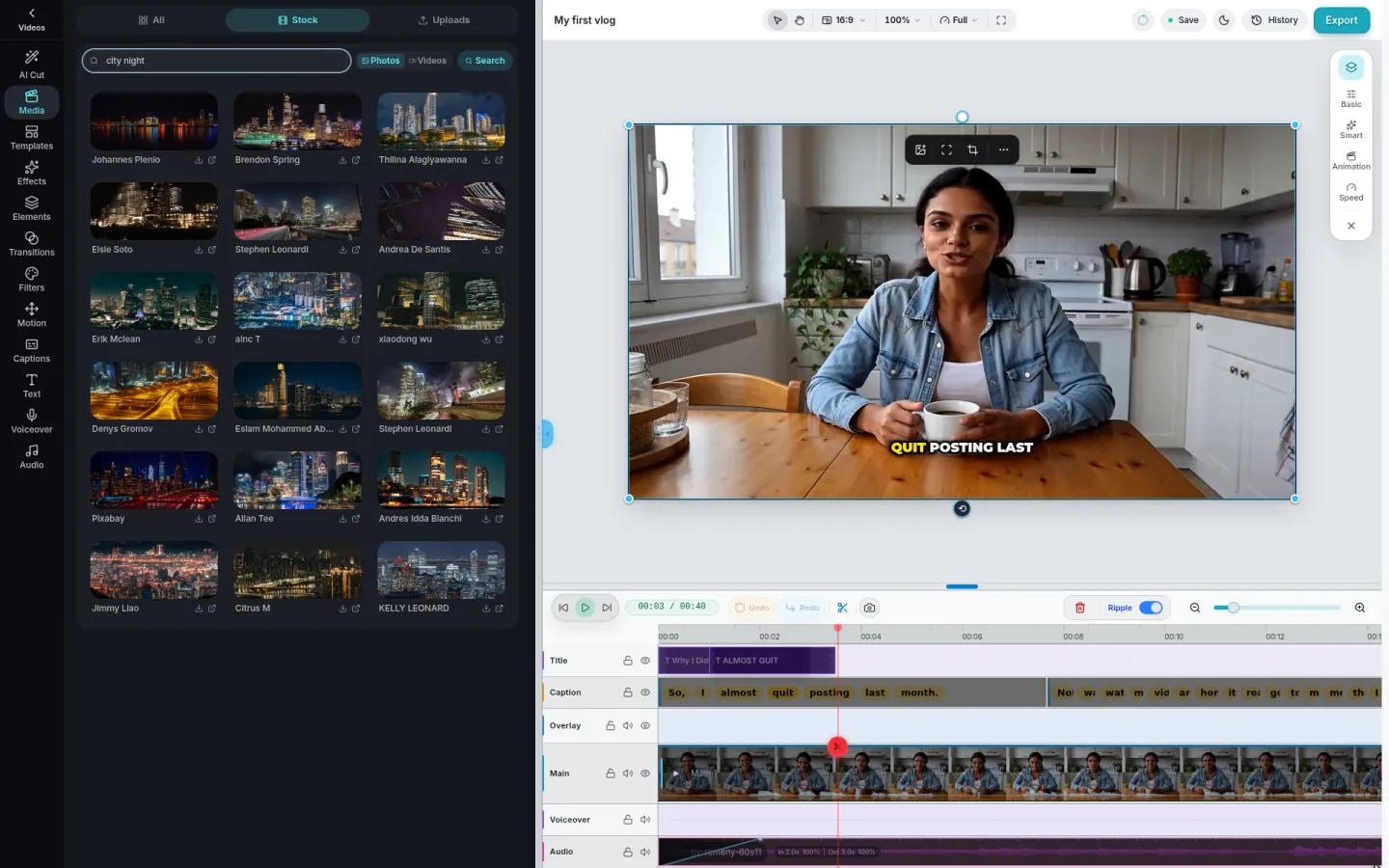Open the Speed panel in right toolbar
This screenshot has height=868, width=1389.
pyautogui.click(x=1351, y=192)
